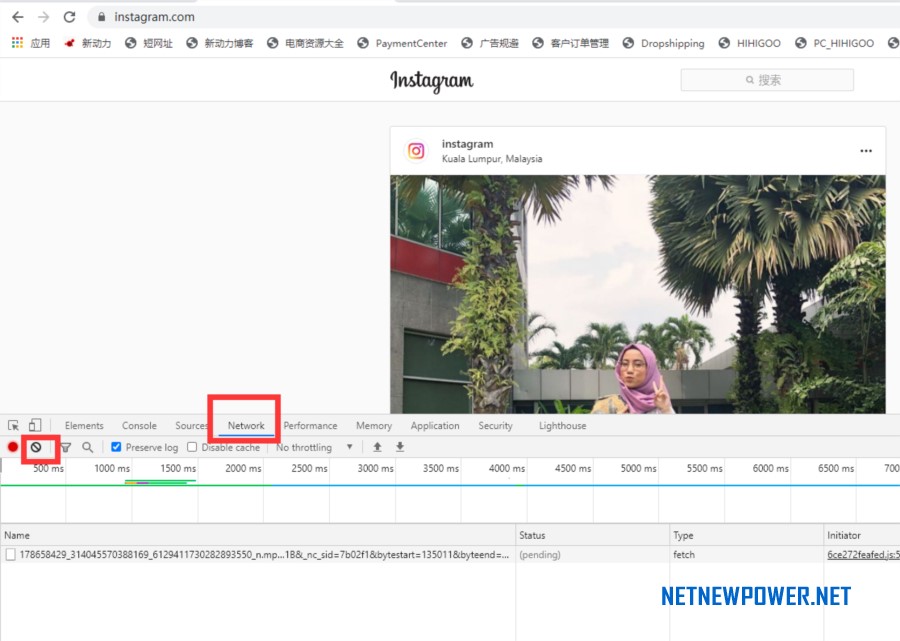
Task: Open the post options three-dot menu
Action: pyautogui.click(x=866, y=151)
